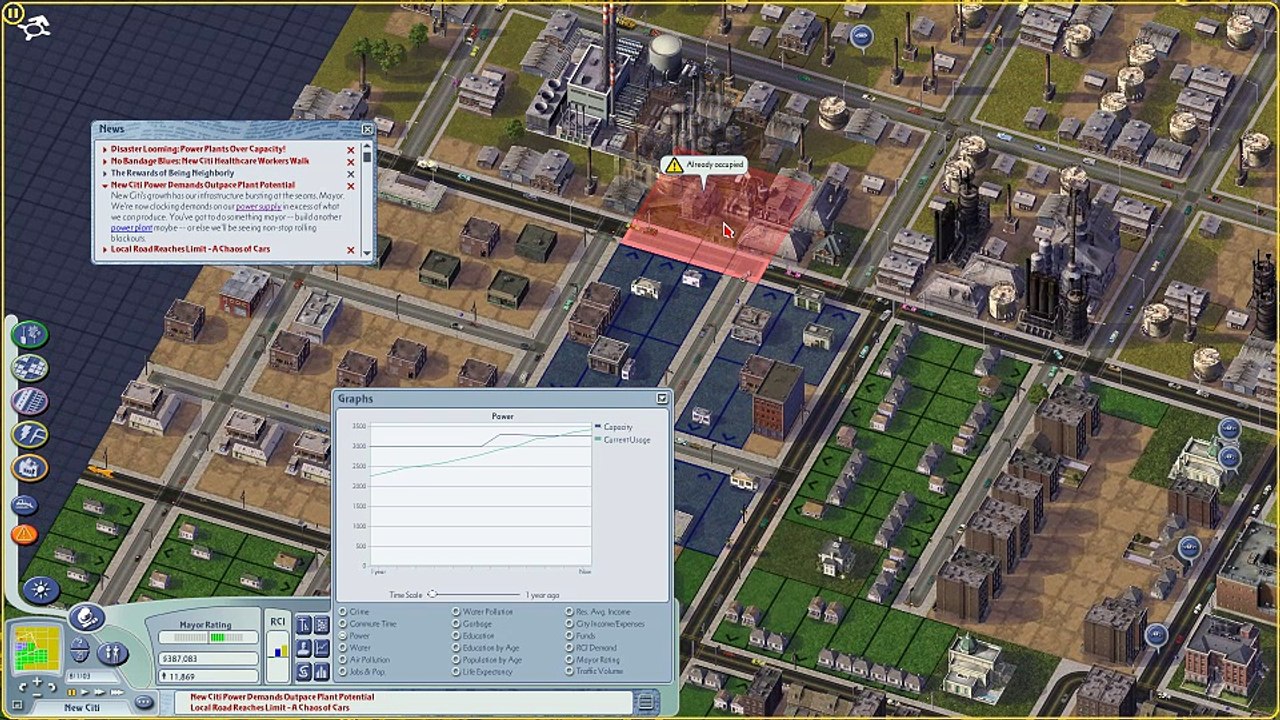This screenshot has width=1280, height=720.
Task: Select the Power graph option
Action: [x=355, y=636]
